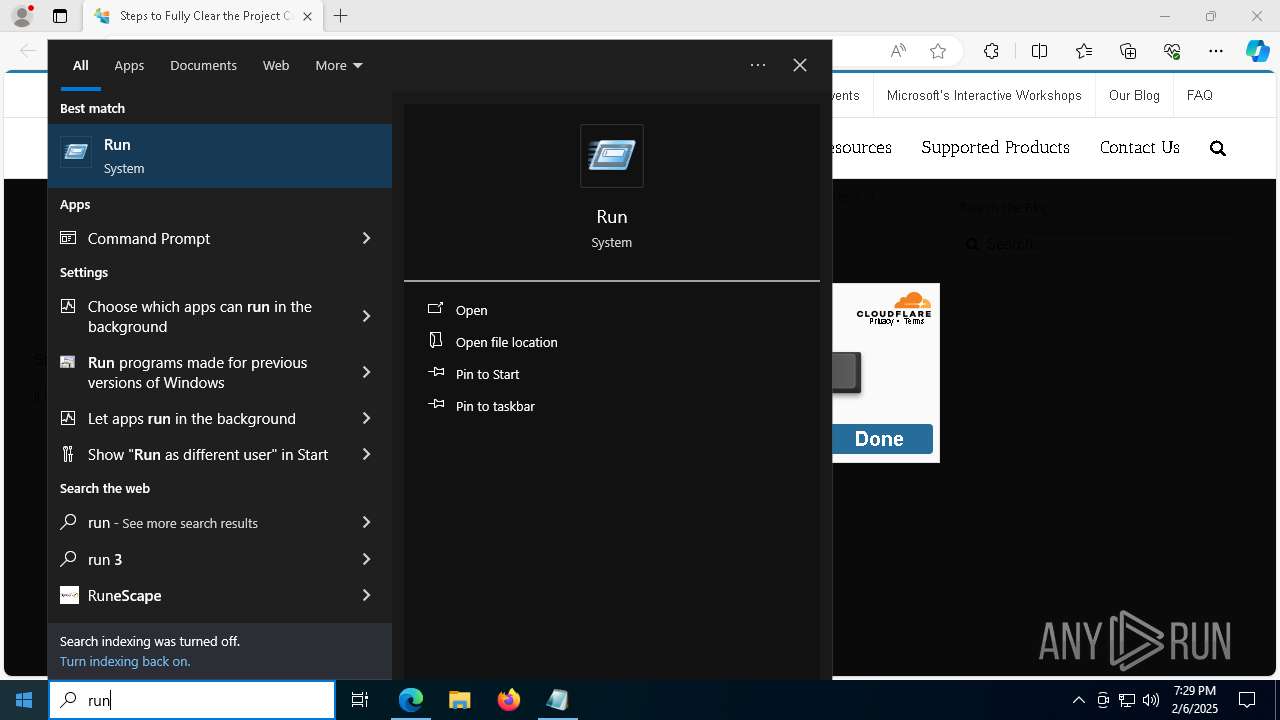
Task: Switch to the Documents search tab
Action: 203,65
